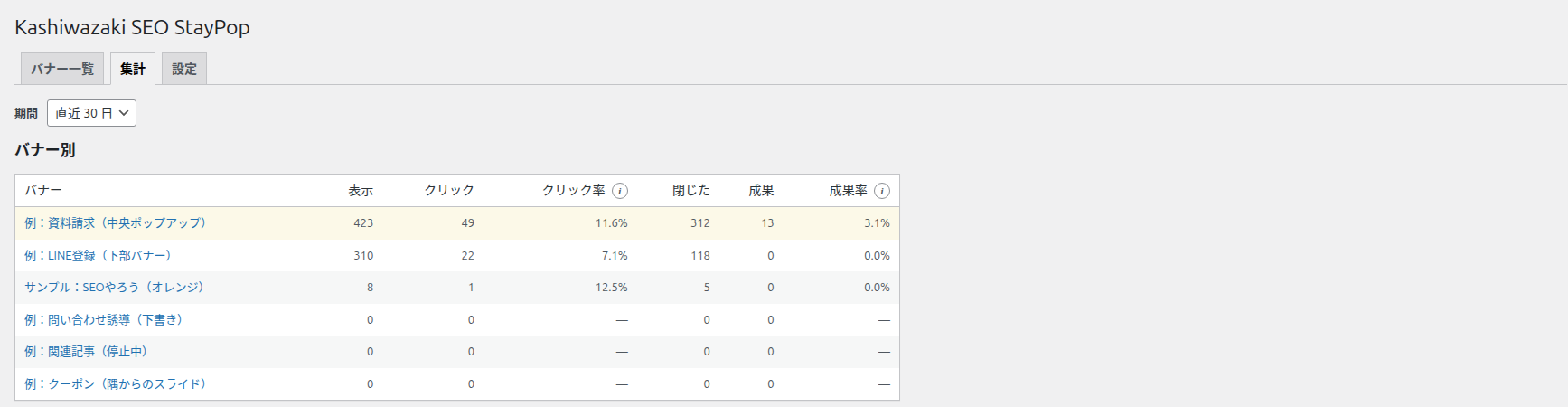The height and width of the screenshot is (407, 1568).
Task: Open banner サンプル：SEOやろう（オレンジ）
Action: click(x=114, y=288)
